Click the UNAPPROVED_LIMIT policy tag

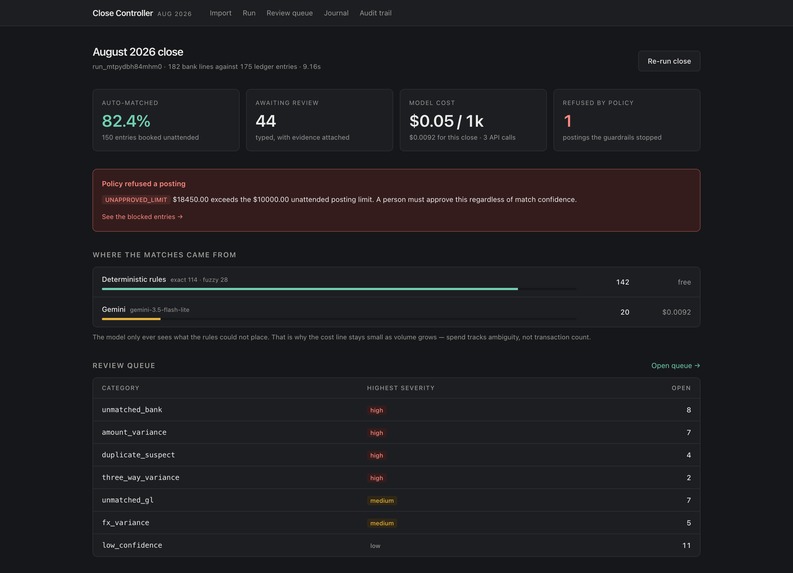136,200
